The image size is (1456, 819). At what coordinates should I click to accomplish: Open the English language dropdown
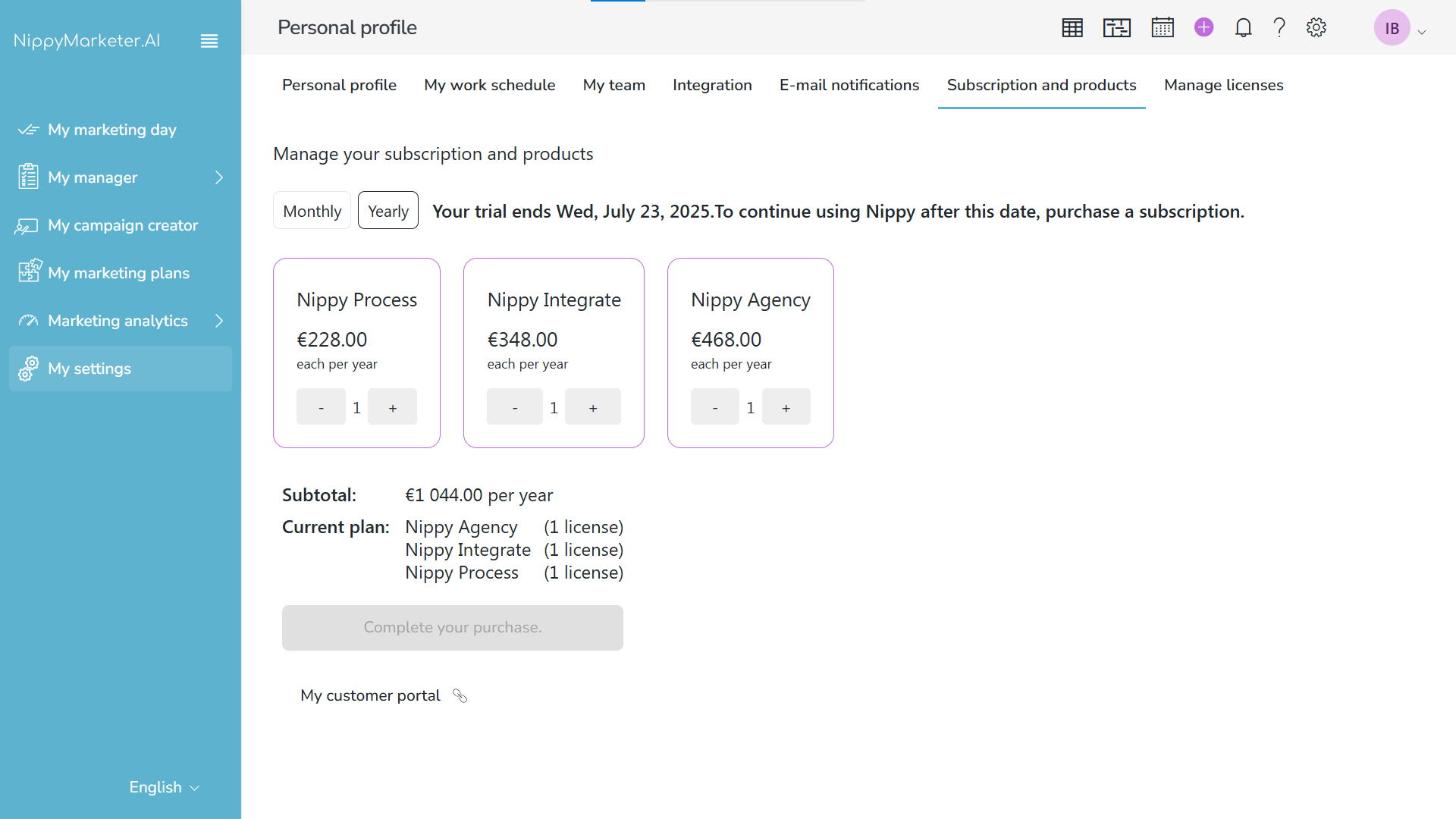click(164, 787)
